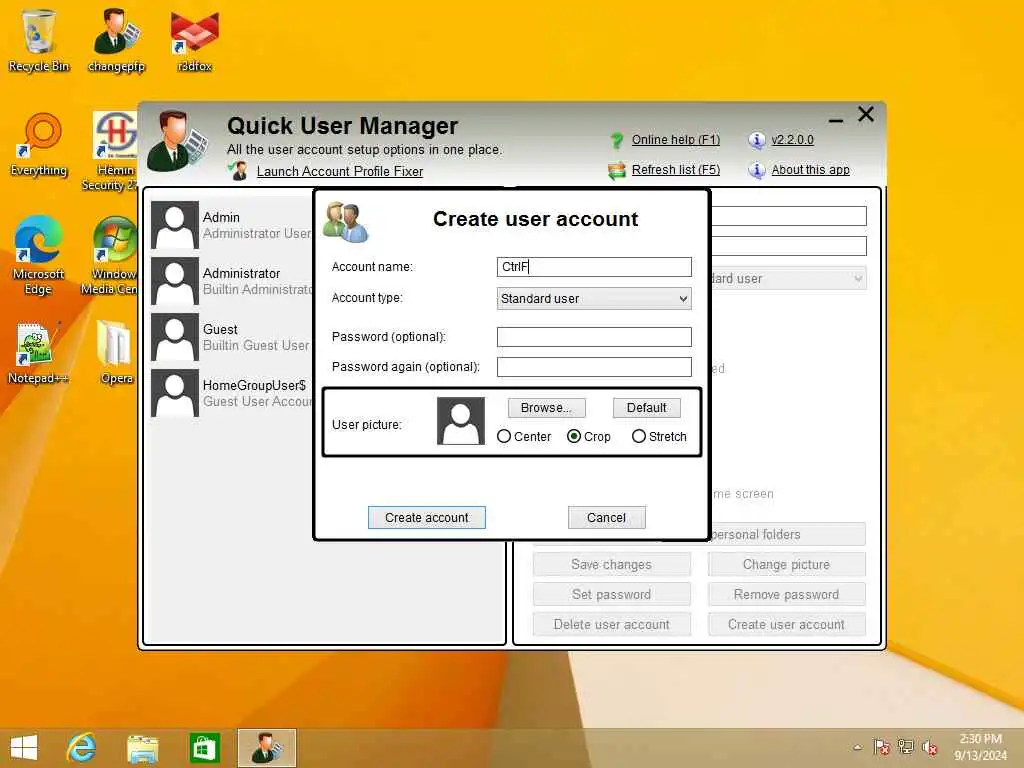Click the Browse... button
1024x768 pixels.
[547, 408]
